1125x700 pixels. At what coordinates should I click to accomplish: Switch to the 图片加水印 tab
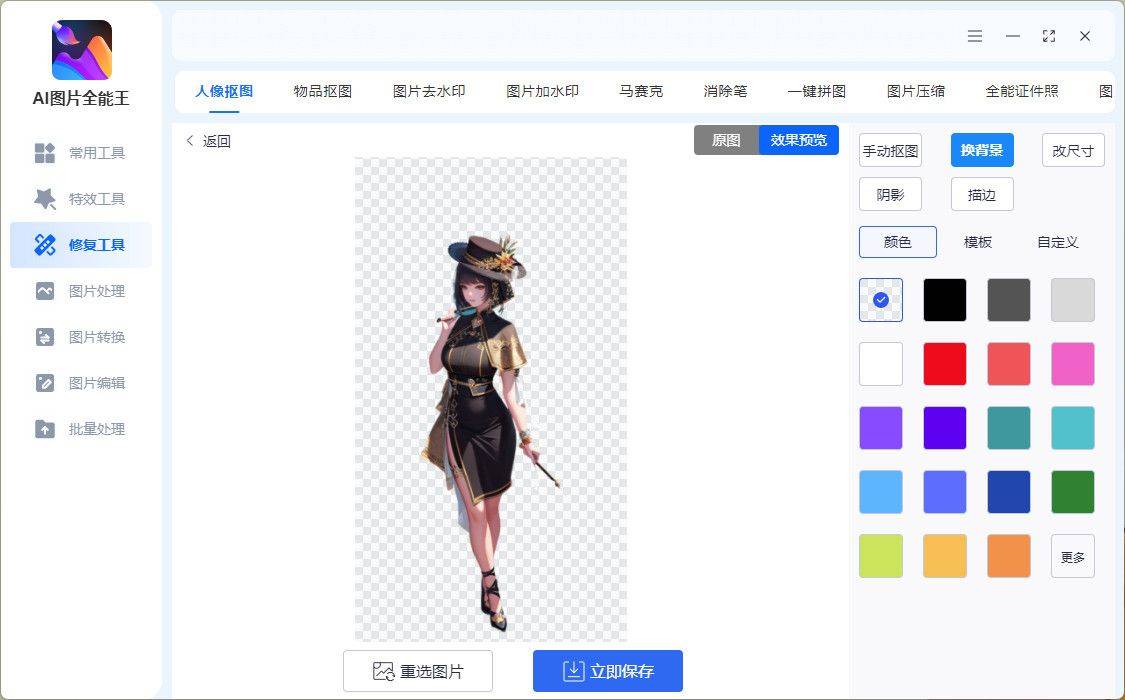point(542,91)
